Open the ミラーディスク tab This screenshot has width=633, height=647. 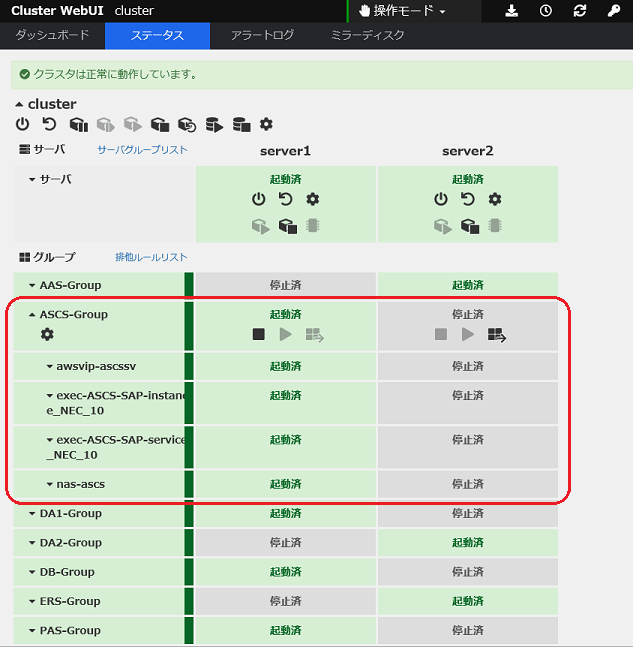[367, 35]
